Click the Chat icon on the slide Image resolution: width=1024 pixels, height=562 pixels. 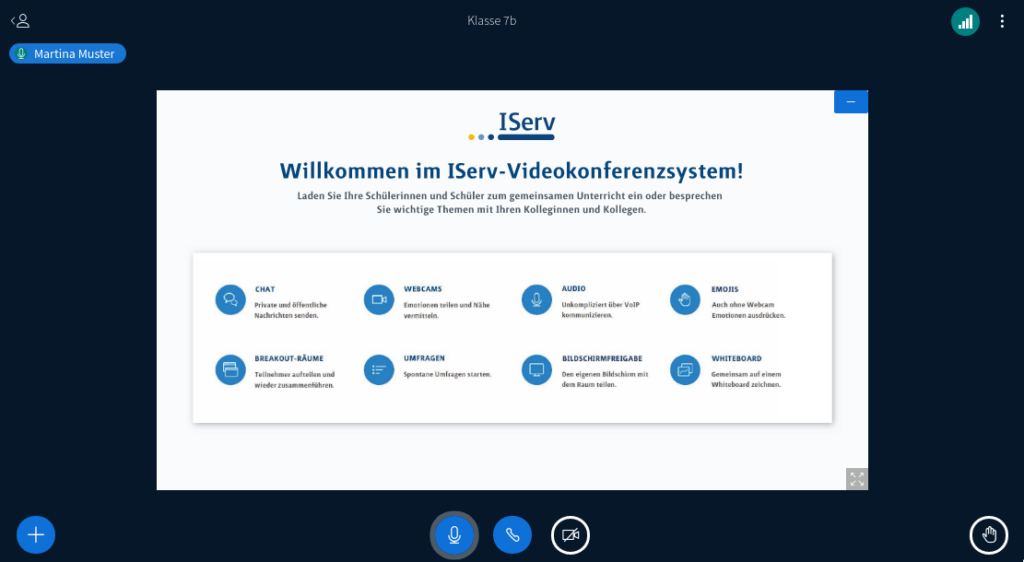[x=231, y=300]
